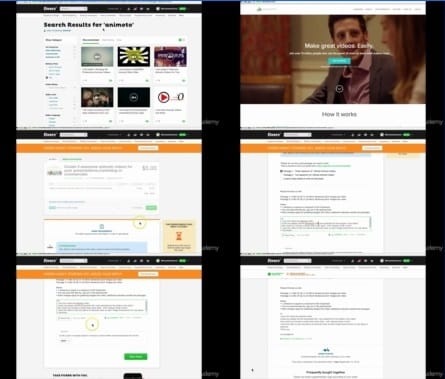This screenshot has width=445, height=379.
Task: Click the 'Frequently bought together' heading
Action: pos(326,372)
